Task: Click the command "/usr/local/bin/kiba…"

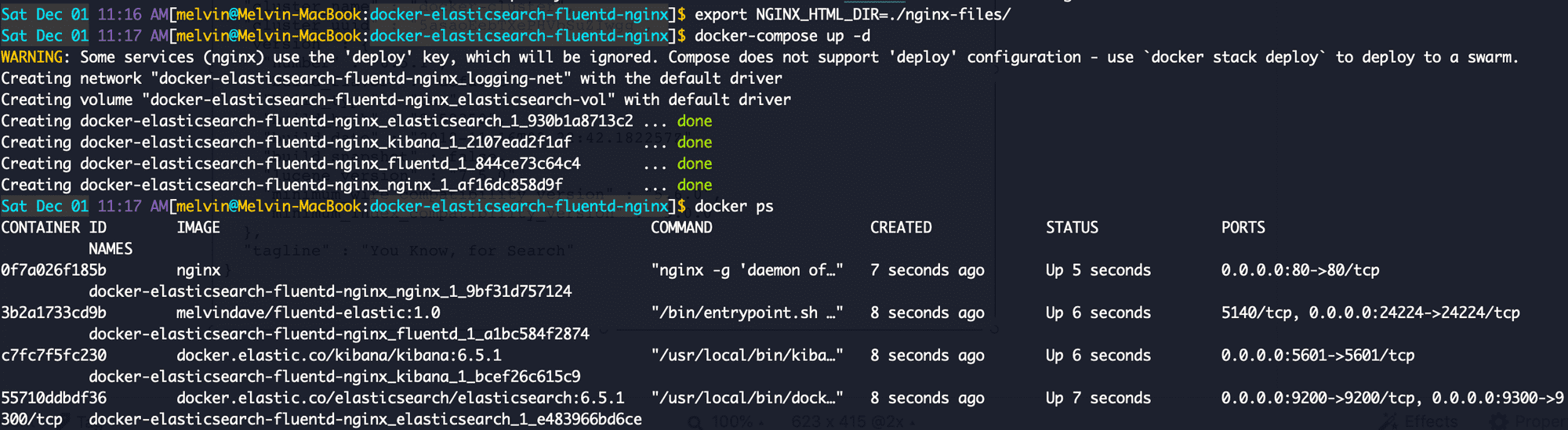Action: coord(747,356)
